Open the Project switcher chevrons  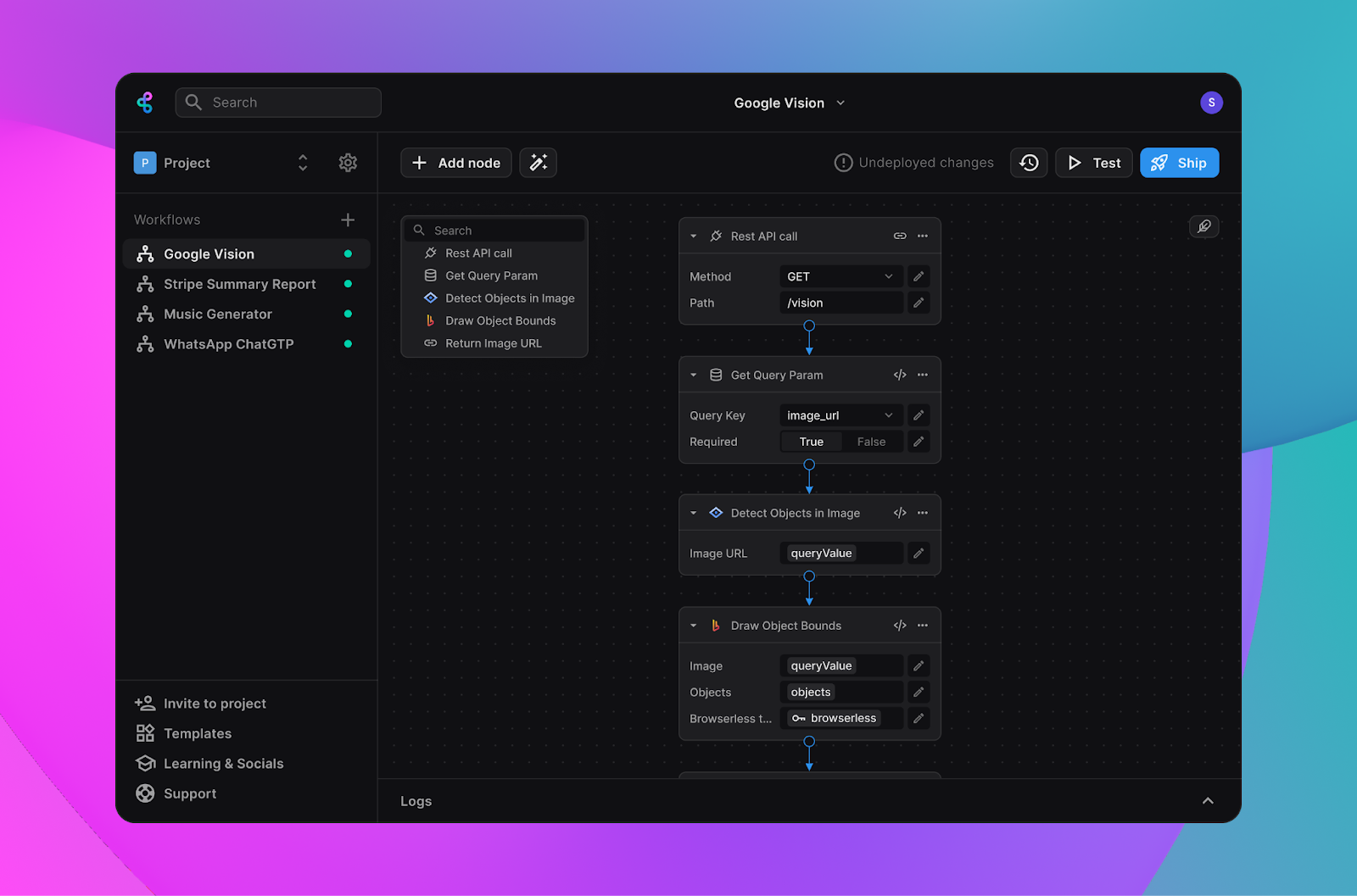click(x=303, y=163)
